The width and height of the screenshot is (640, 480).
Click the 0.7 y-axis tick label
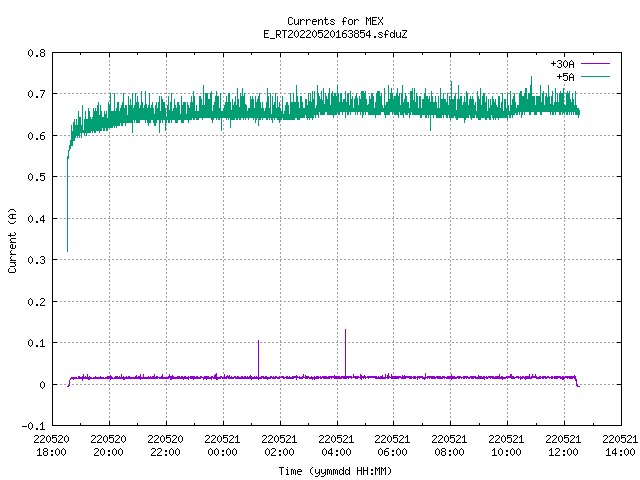tap(36, 94)
